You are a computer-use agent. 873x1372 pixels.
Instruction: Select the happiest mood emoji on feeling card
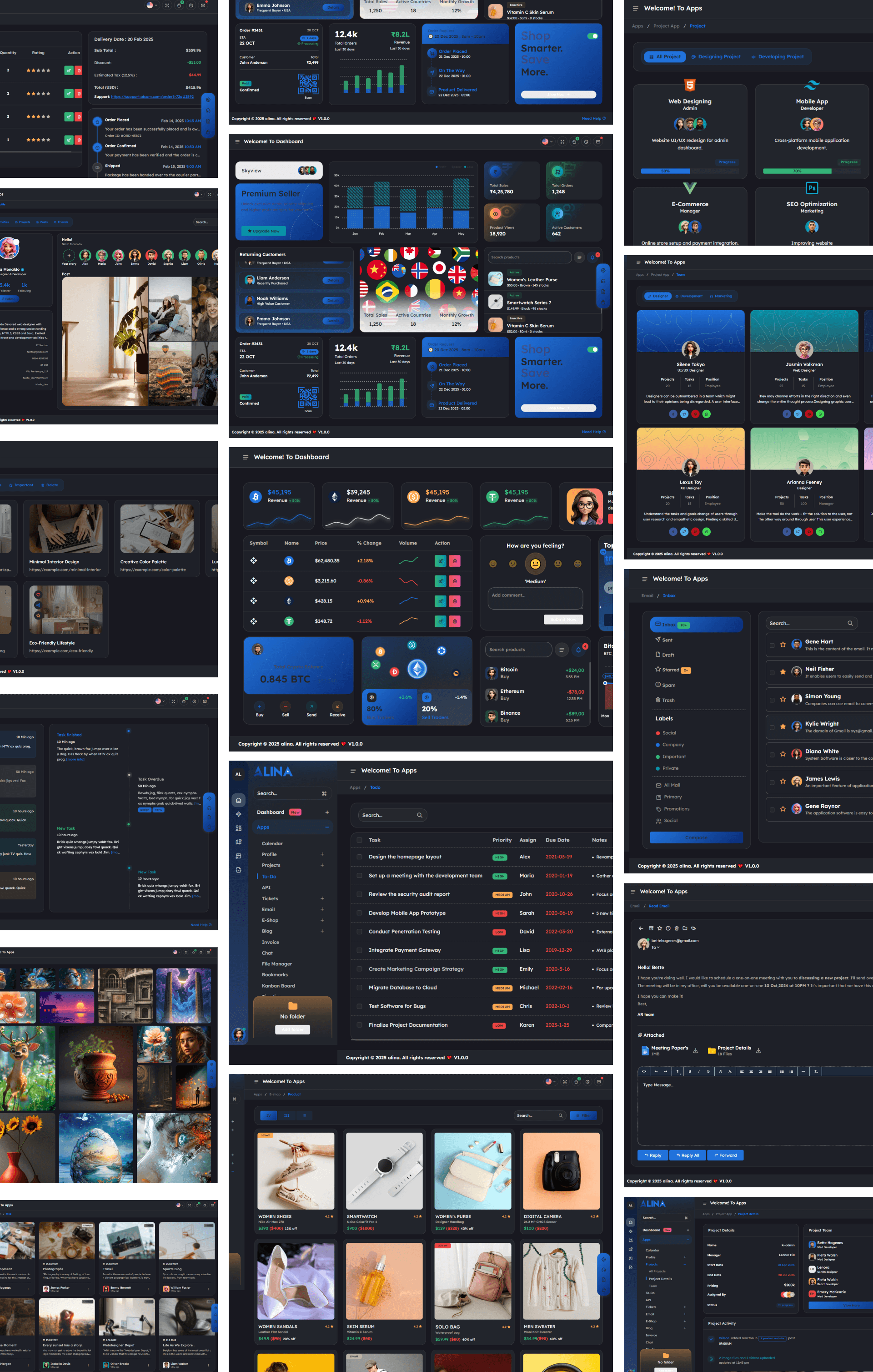tap(577, 564)
